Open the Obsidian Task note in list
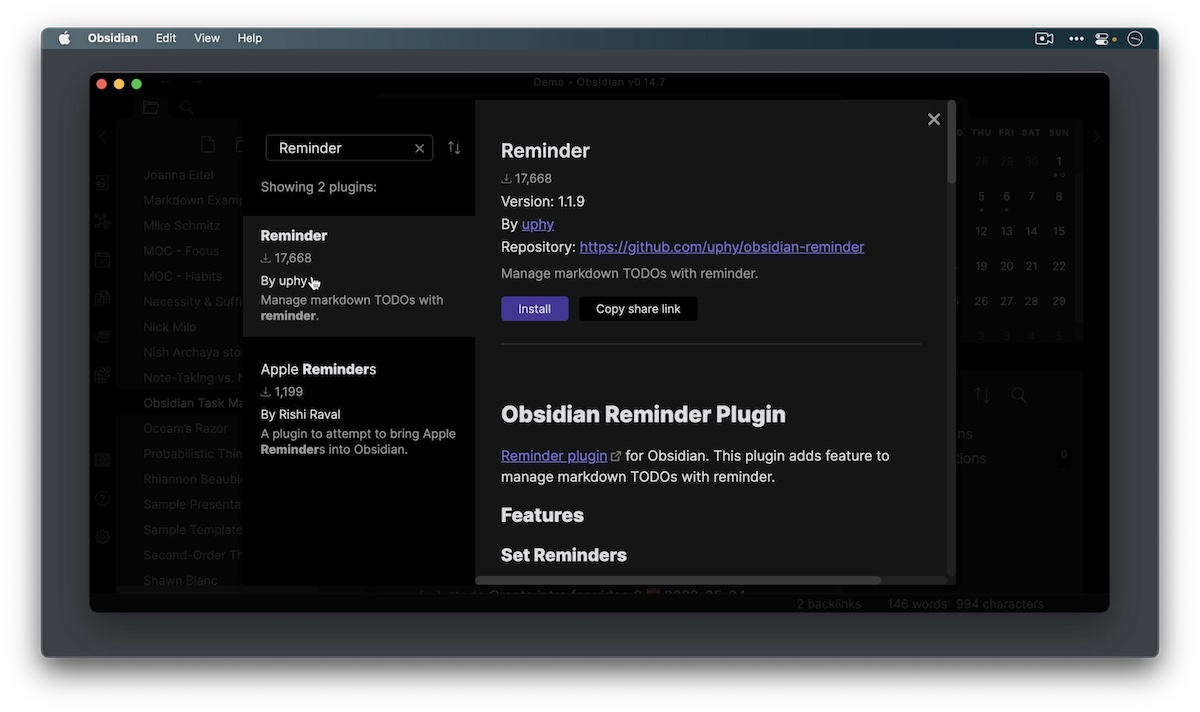 [193, 403]
